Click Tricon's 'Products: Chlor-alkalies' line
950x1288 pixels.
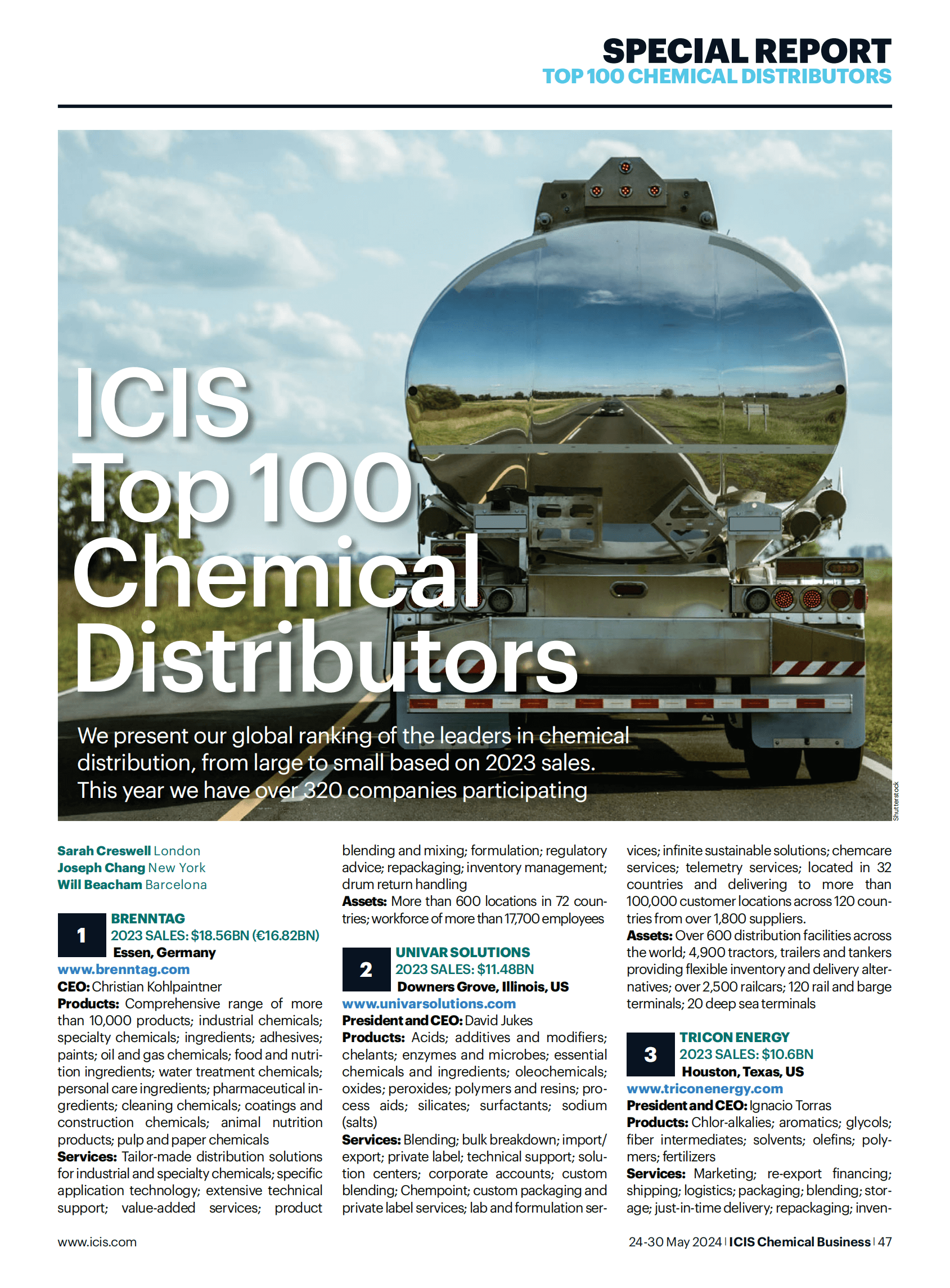pyautogui.click(x=759, y=1123)
